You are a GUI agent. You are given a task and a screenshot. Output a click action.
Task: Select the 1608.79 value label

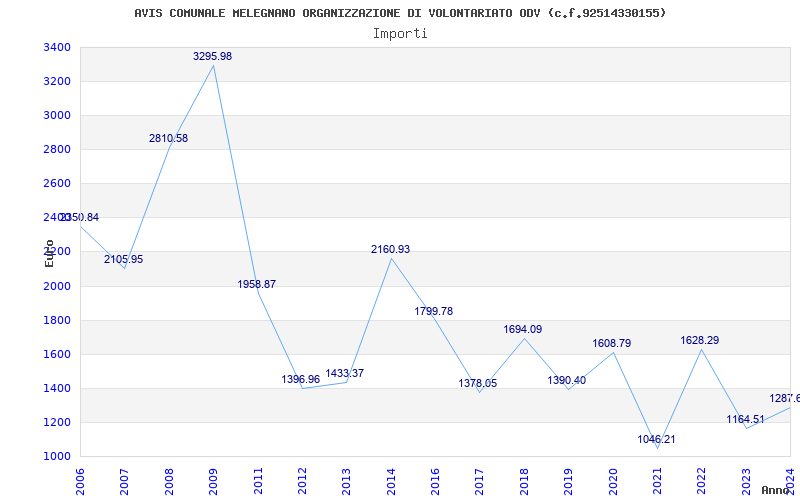tap(611, 343)
